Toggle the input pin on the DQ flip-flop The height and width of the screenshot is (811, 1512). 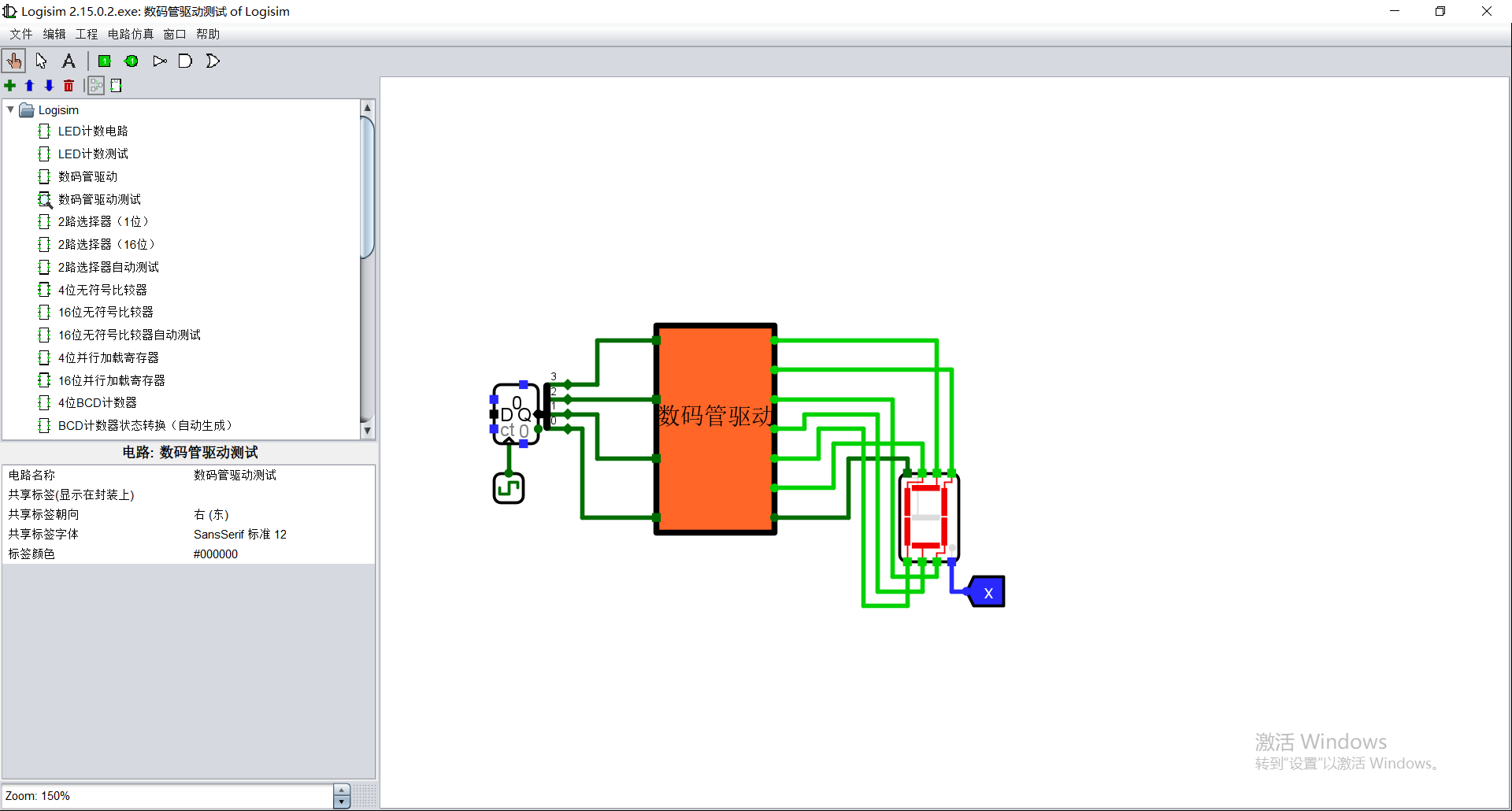[x=492, y=413]
